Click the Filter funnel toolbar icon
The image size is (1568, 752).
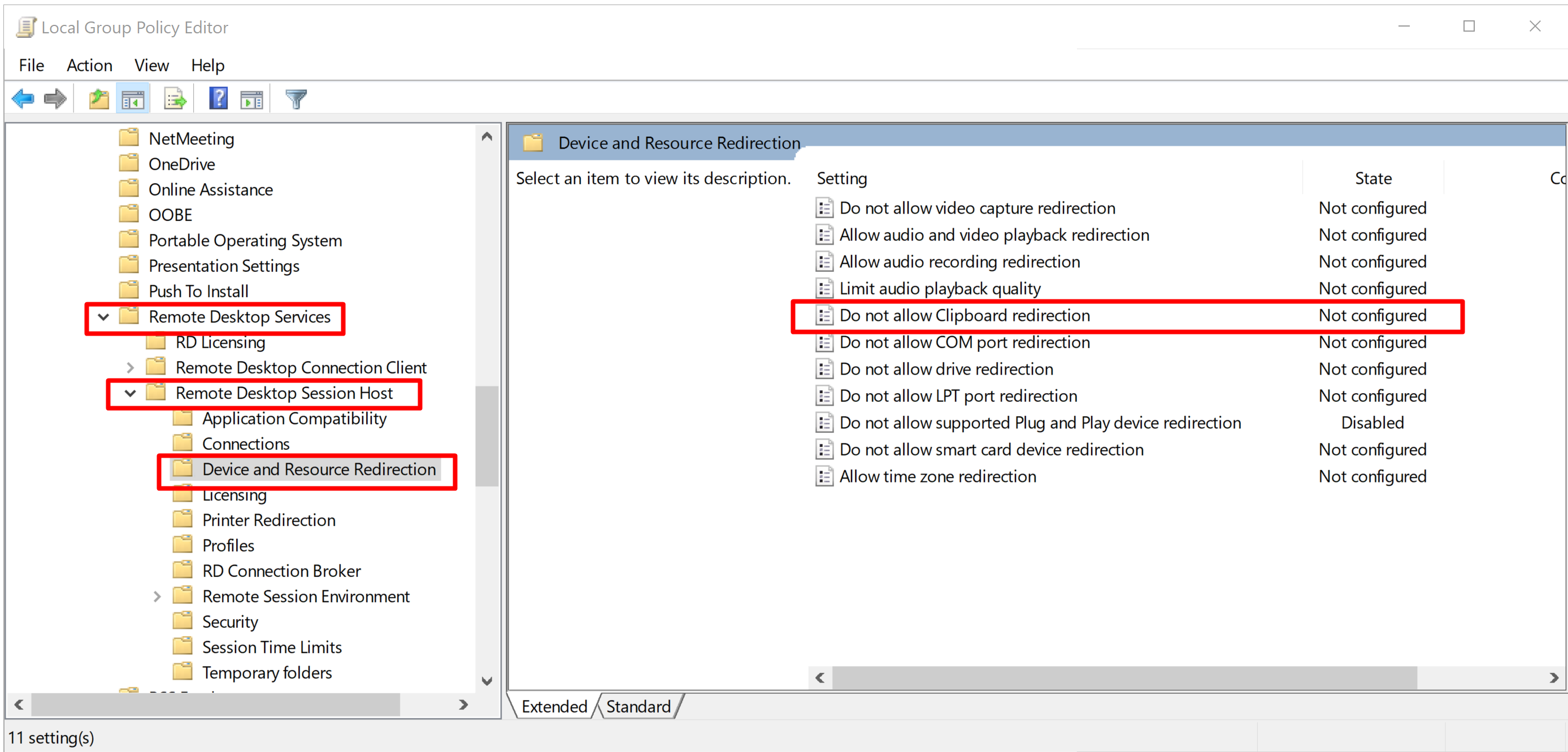[296, 98]
